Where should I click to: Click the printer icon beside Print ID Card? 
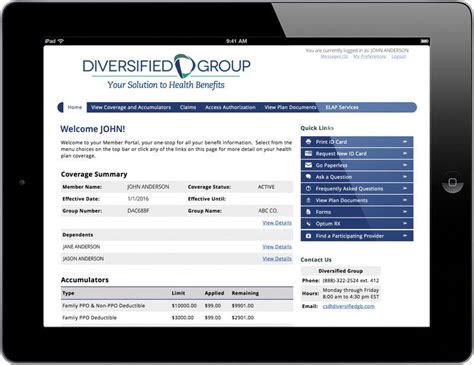tap(308, 142)
